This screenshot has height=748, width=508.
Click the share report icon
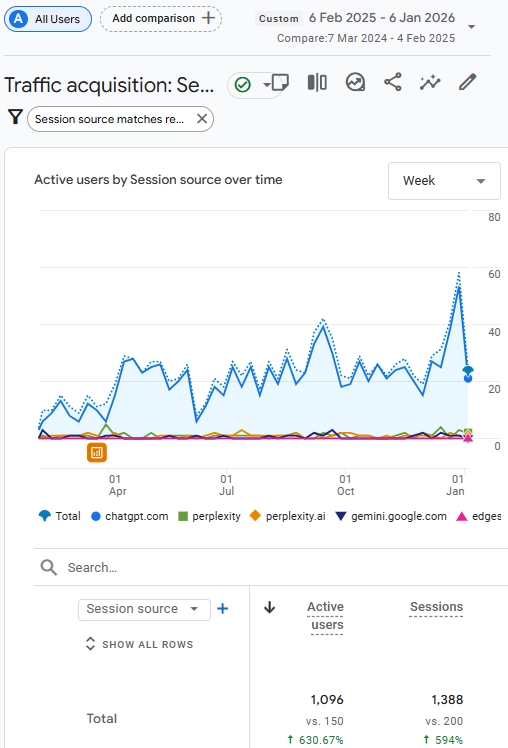(x=393, y=82)
